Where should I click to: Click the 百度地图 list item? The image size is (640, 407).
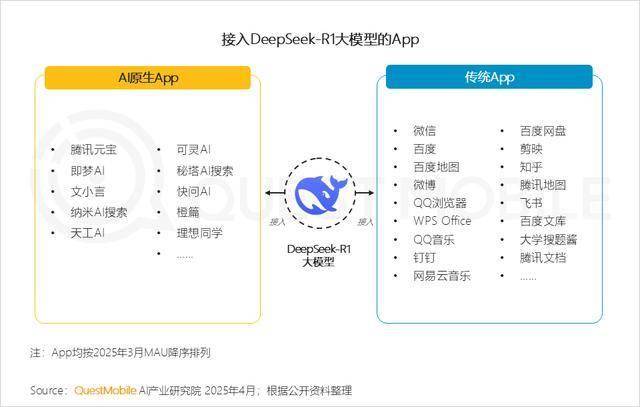[x=436, y=167]
